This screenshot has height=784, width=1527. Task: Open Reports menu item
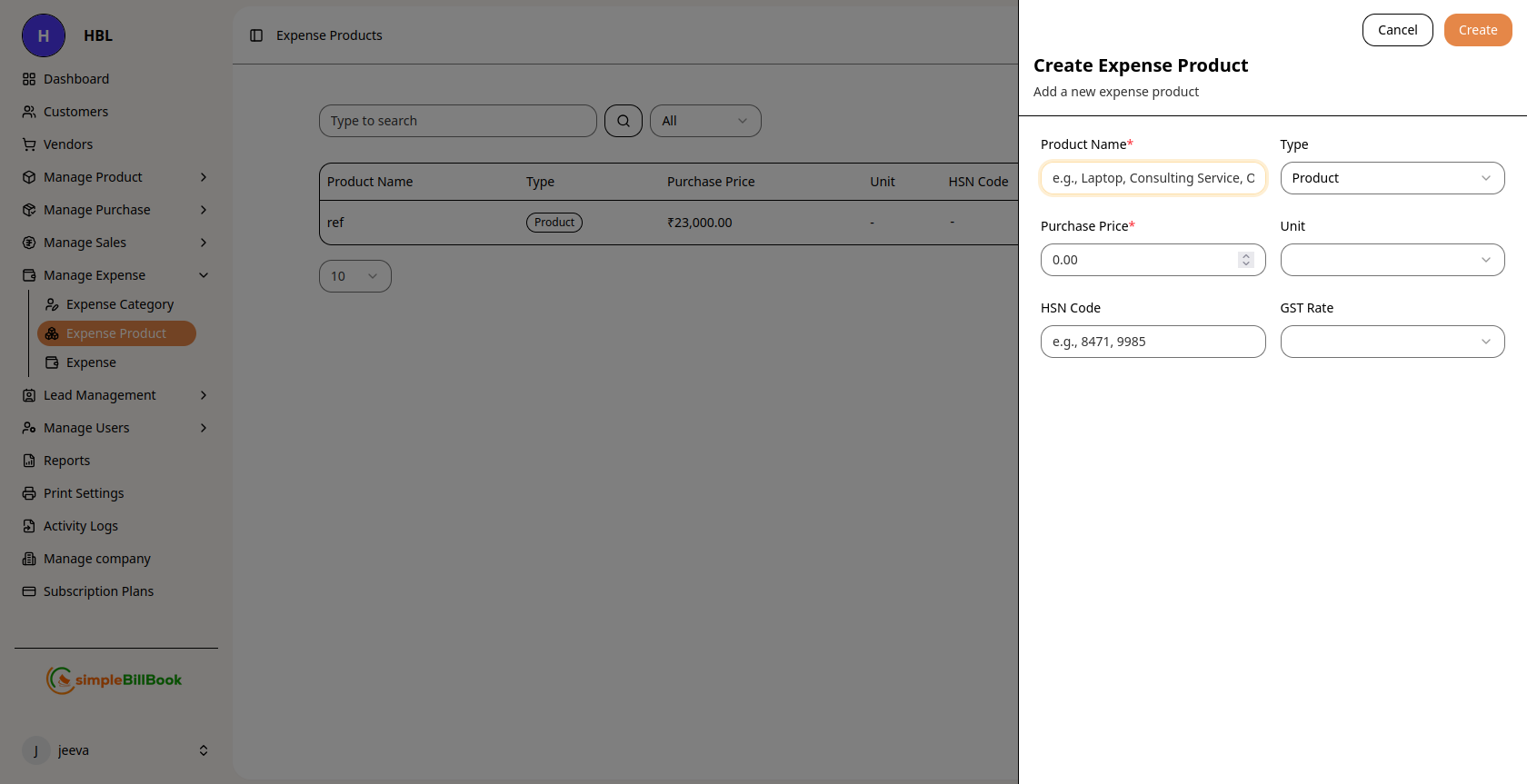116,461
